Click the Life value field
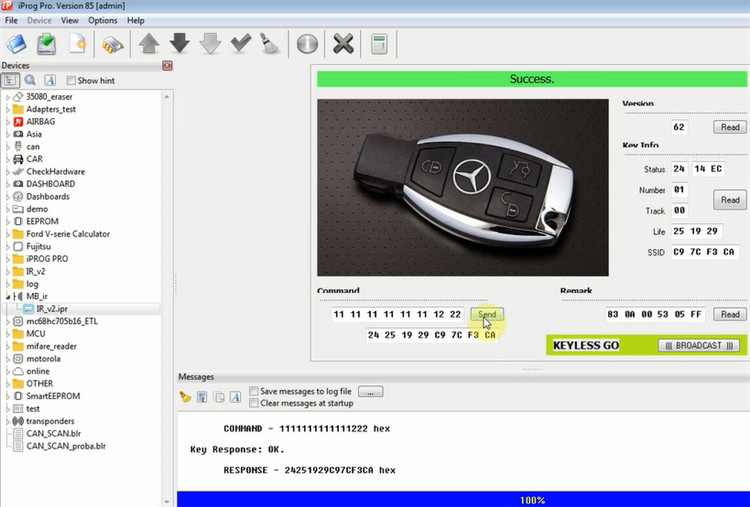 click(x=695, y=231)
